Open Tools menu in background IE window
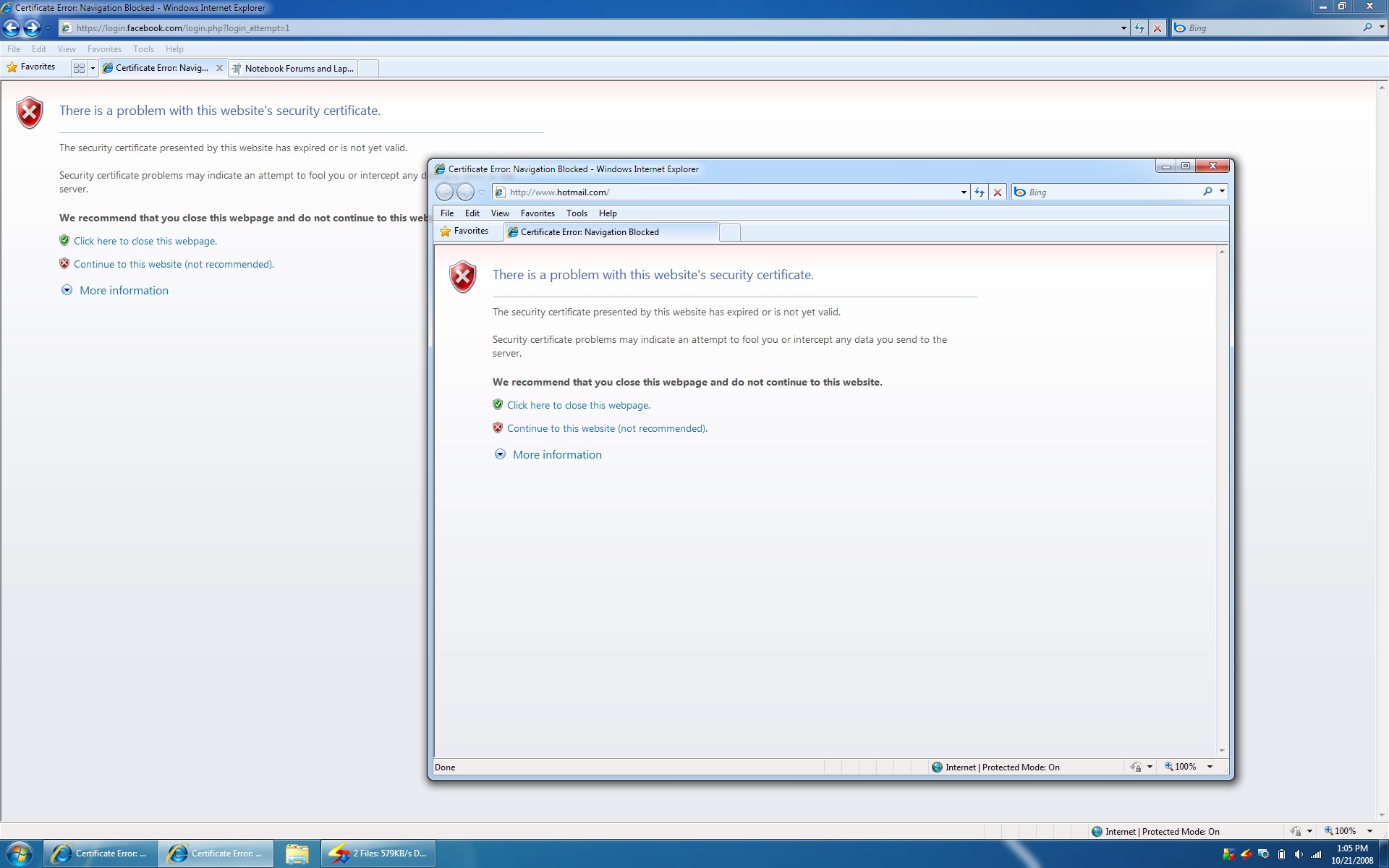Image resolution: width=1389 pixels, height=868 pixels. 143,49
